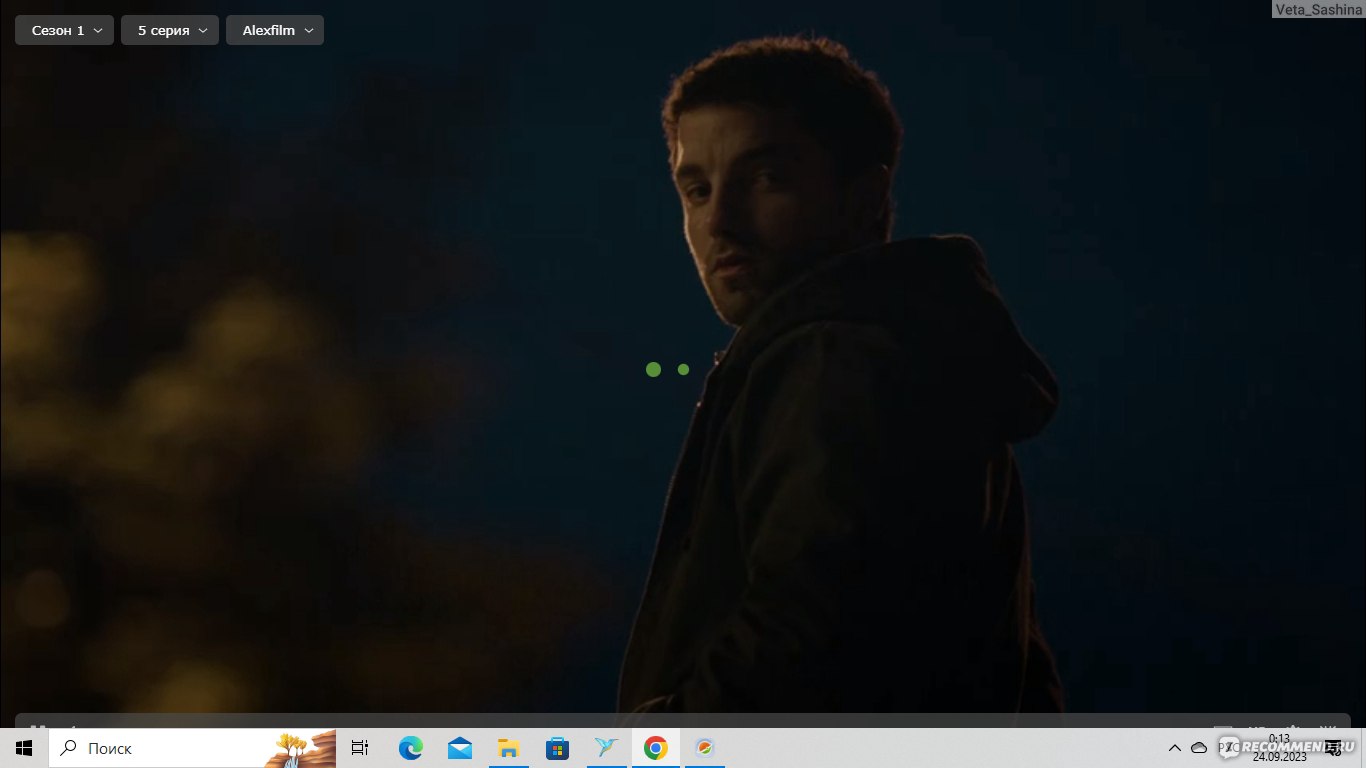The width and height of the screenshot is (1366, 768).
Task: Open the Сезон 1 season dropdown
Action: click(64, 30)
